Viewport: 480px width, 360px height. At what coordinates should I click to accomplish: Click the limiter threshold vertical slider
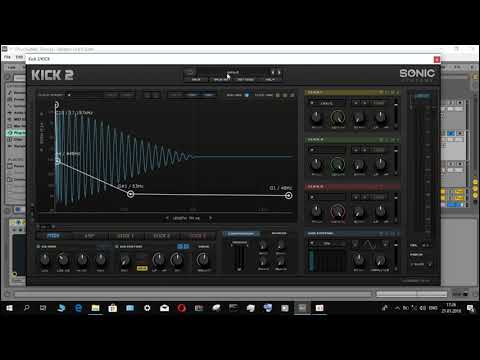[239, 258]
